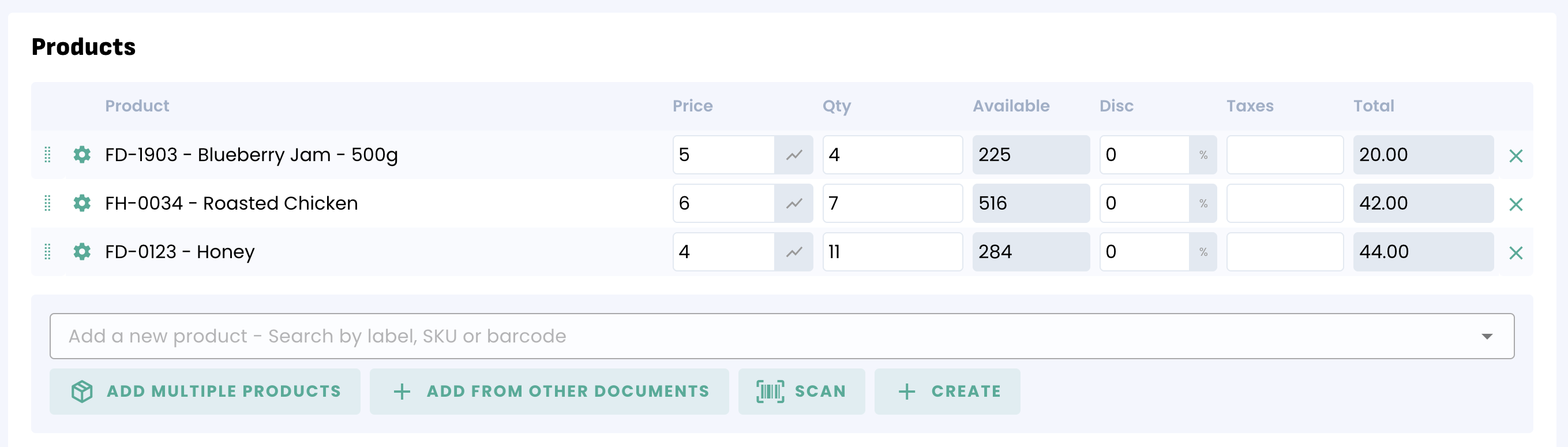Switch discount type on Roasted Chicken row
This screenshot has width=1568, height=447.
point(1203,203)
